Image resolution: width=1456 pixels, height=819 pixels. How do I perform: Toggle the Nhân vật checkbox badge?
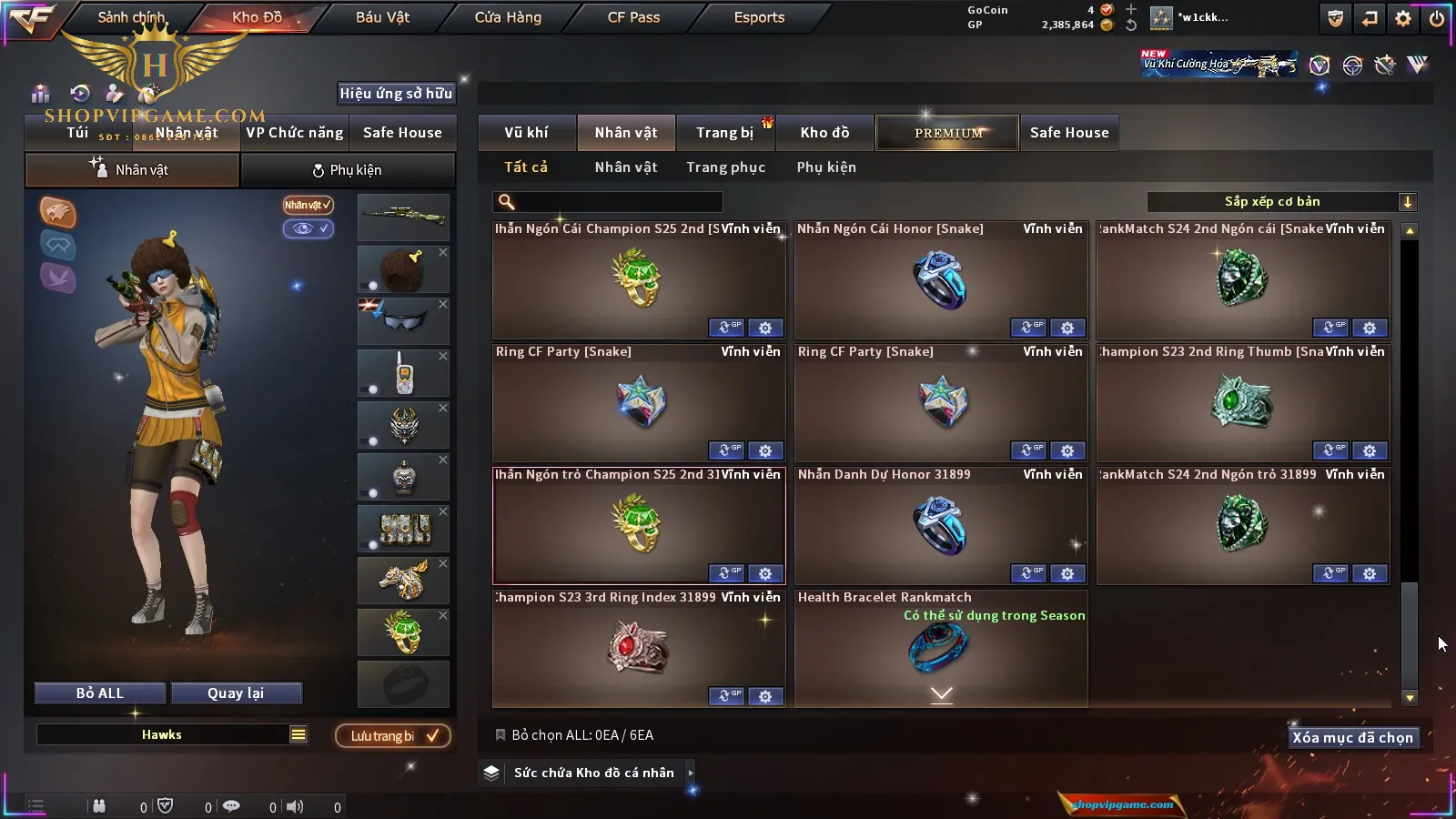click(308, 205)
